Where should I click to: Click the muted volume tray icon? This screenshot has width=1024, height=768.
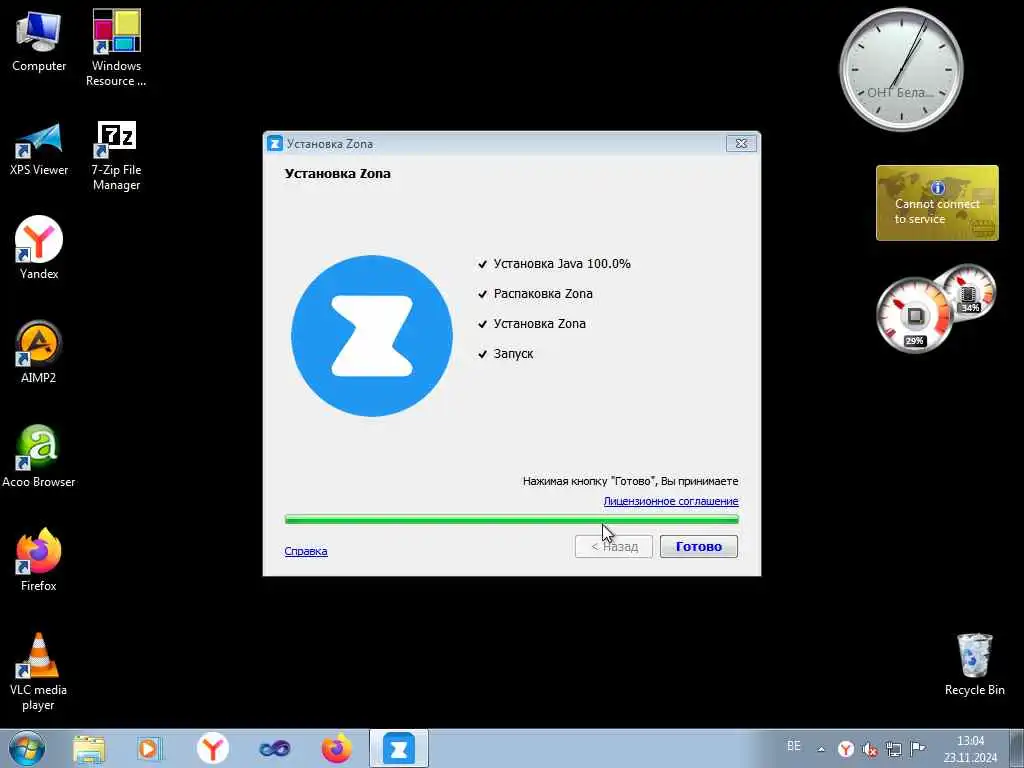pyautogui.click(x=869, y=749)
